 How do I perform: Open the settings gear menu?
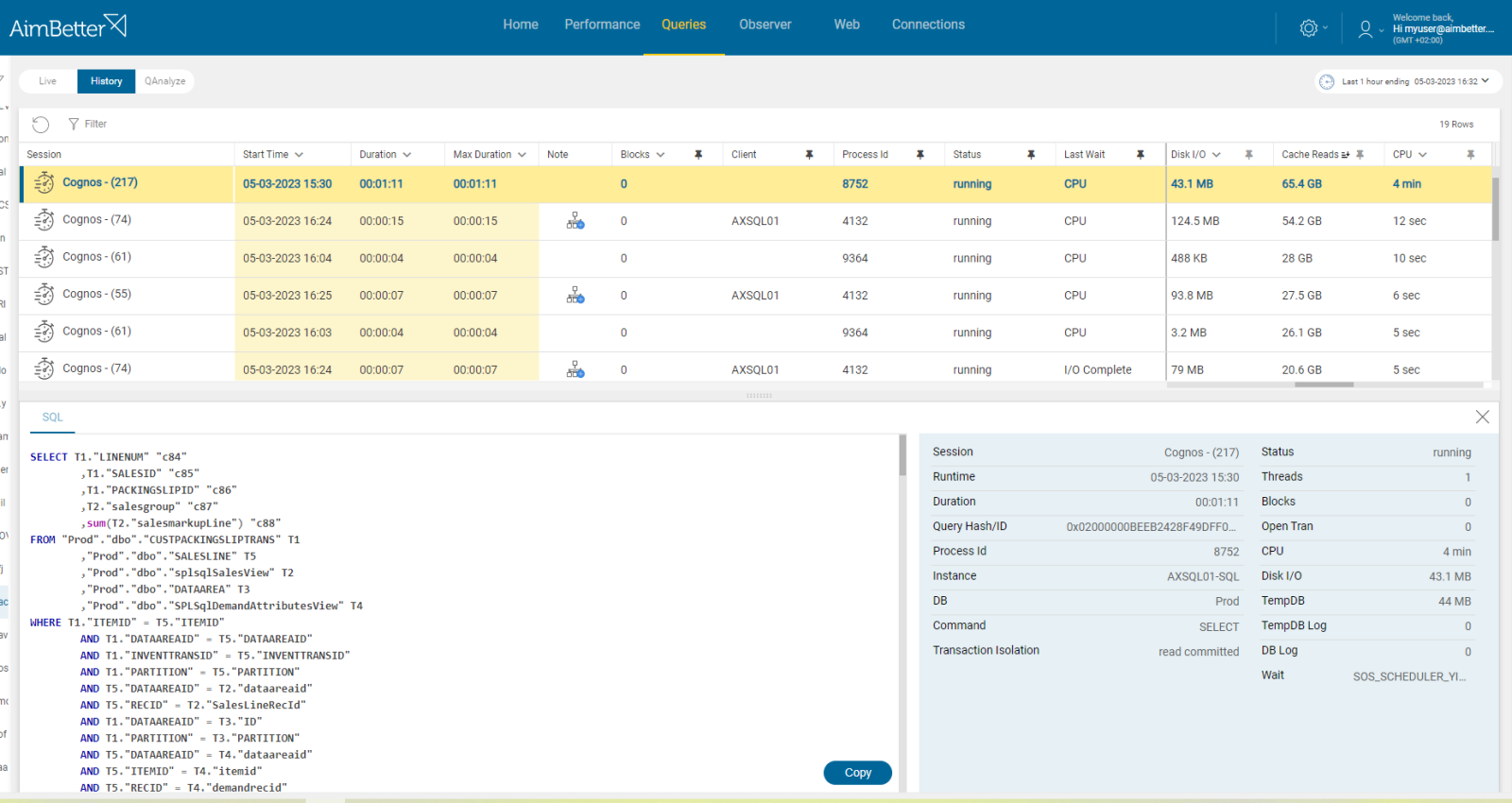[x=1309, y=28]
